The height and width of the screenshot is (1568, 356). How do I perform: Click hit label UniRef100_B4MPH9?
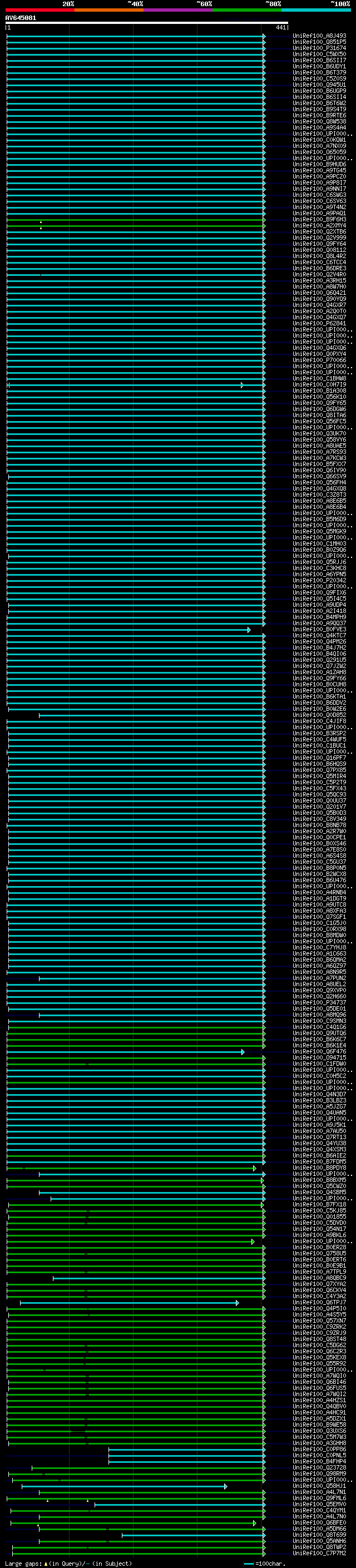coord(319,617)
